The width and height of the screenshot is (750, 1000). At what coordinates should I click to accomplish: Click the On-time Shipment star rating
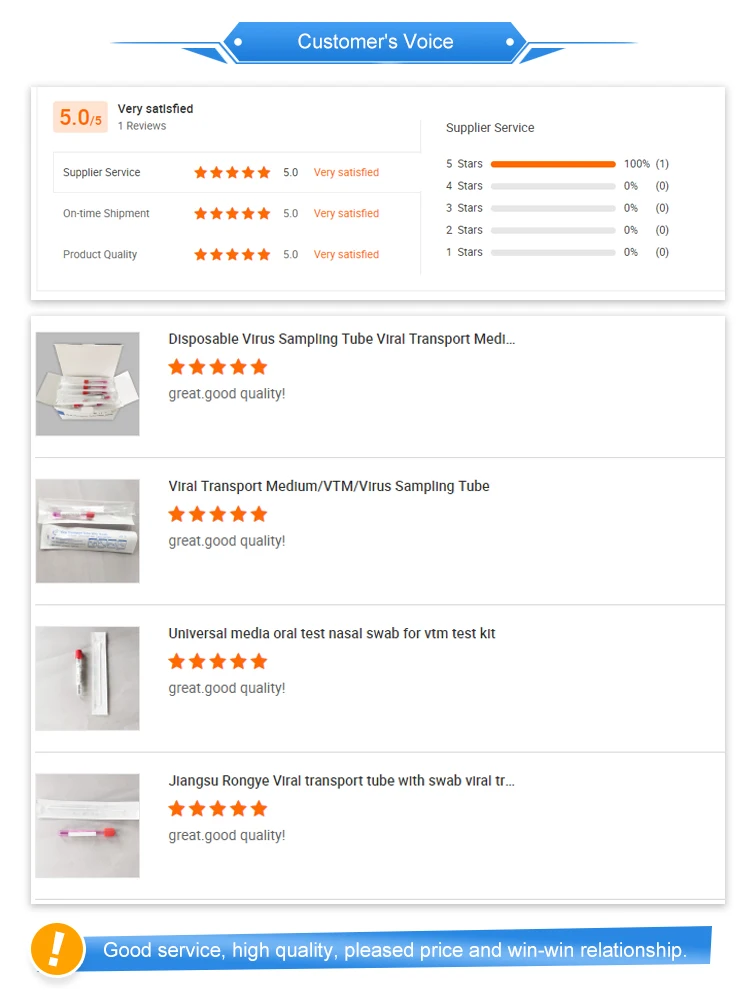point(232,214)
